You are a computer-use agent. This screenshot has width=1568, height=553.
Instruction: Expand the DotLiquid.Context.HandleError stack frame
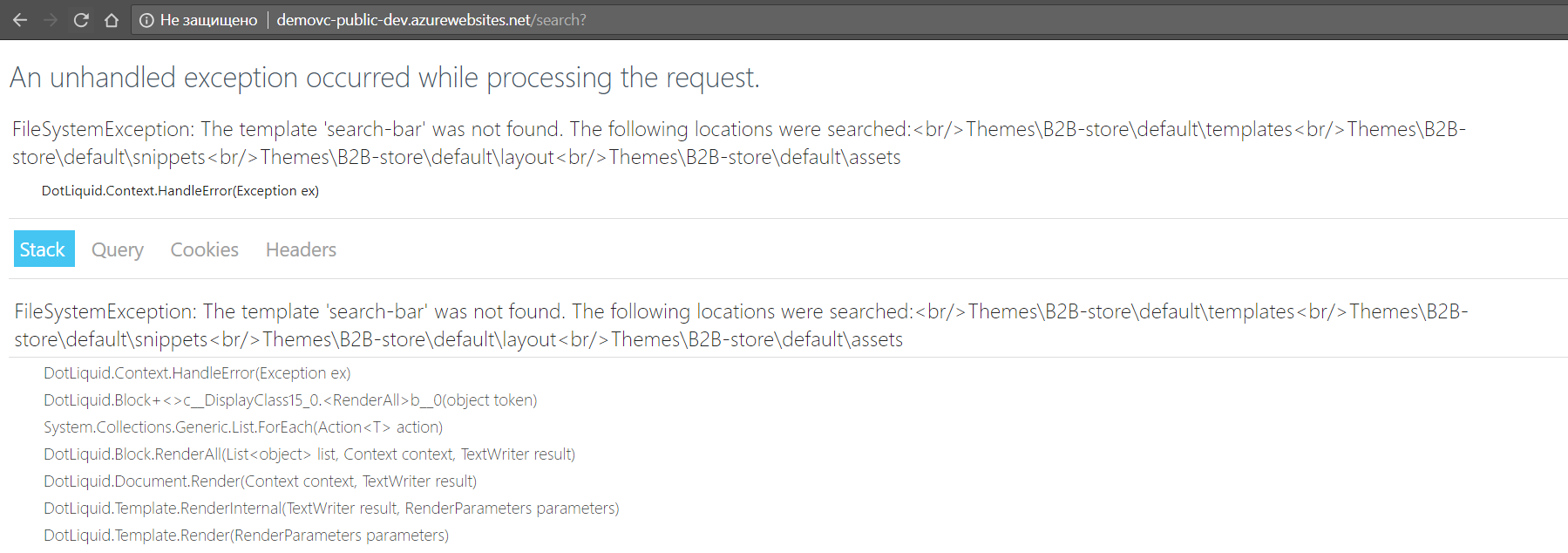pyautogui.click(x=197, y=372)
